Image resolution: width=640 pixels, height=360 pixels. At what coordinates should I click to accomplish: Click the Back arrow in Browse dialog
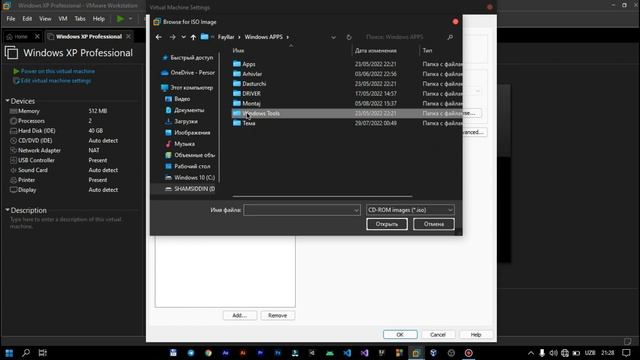click(x=159, y=37)
